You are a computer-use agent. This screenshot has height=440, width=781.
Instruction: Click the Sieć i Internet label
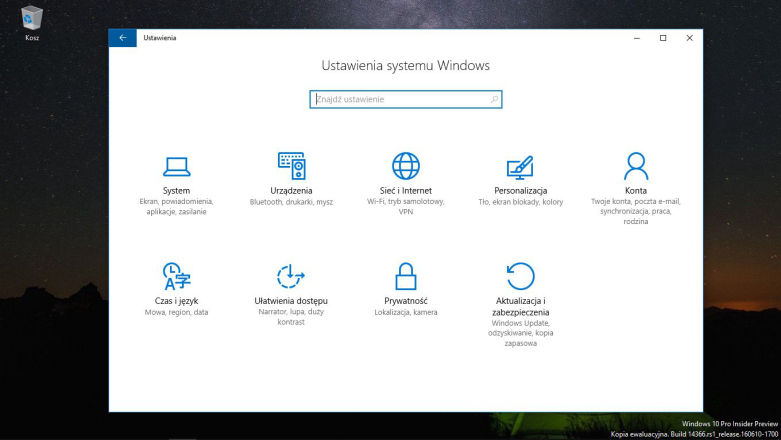pyautogui.click(x=405, y=191)
